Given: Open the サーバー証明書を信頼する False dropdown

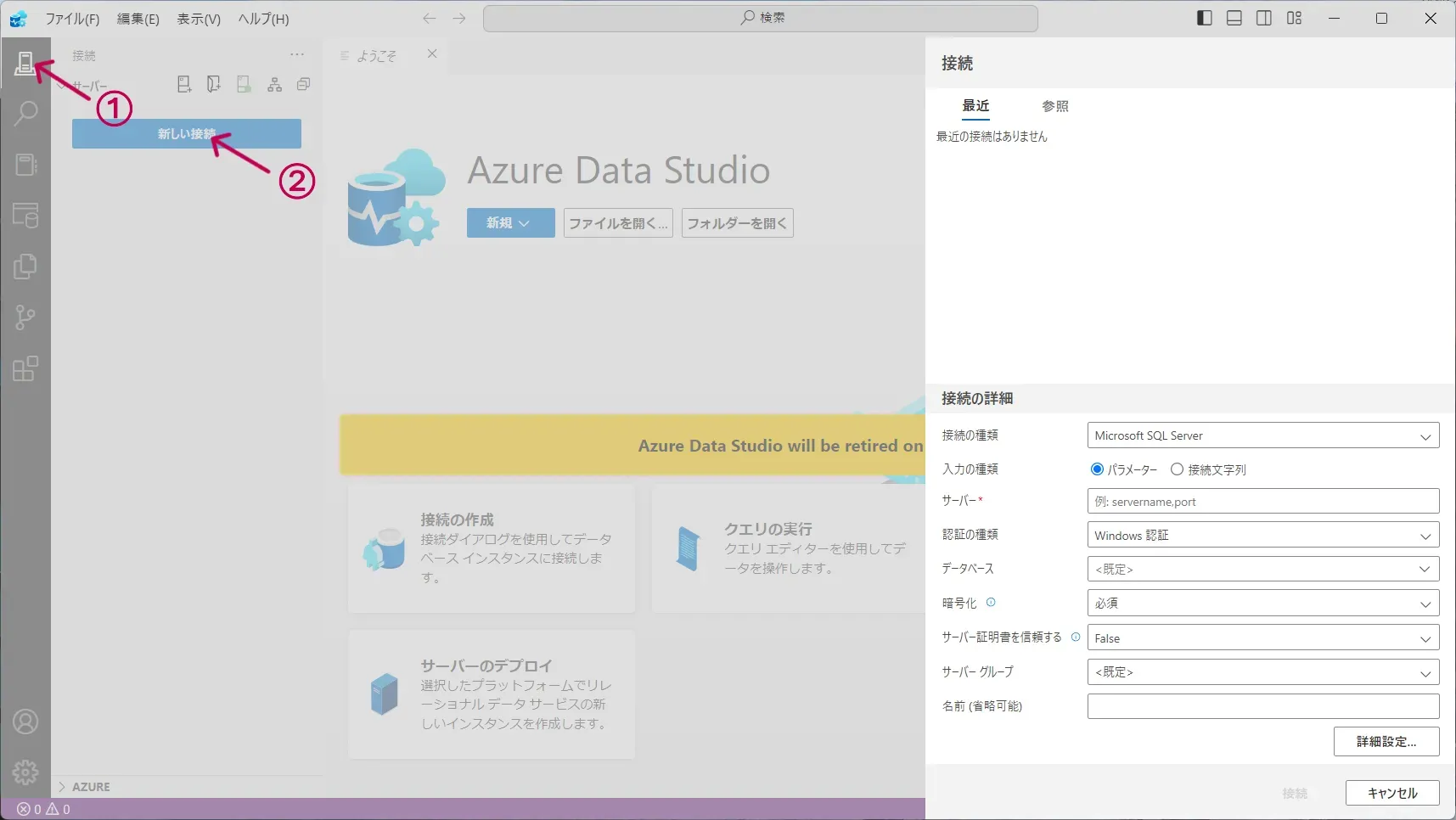Looking at the screenshot, I should click(x=1263, y=638).
